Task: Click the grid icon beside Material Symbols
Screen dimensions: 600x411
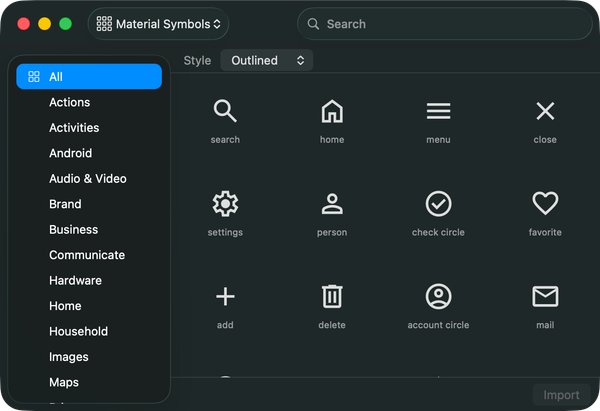Action: point(104,24)
